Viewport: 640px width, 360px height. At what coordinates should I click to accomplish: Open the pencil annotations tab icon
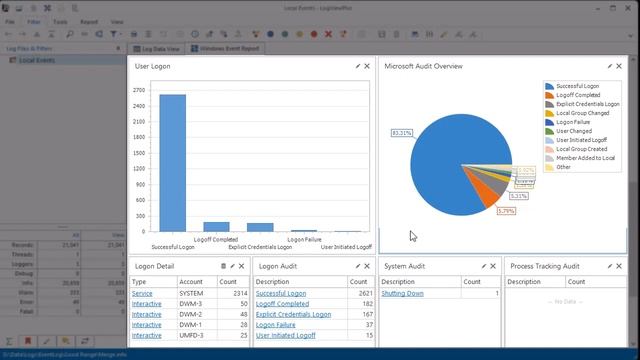click(x=47, y=341)
